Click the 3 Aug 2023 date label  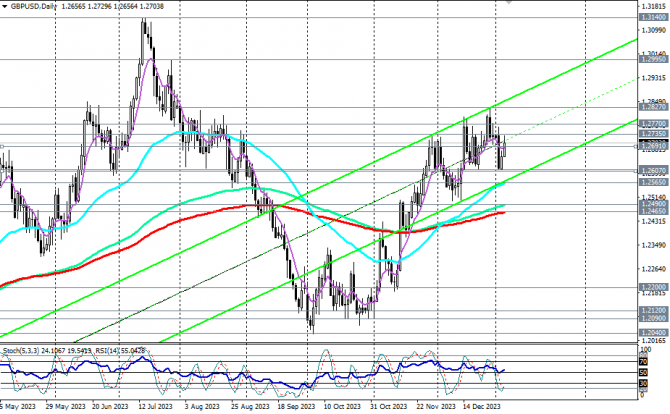pyautogui.click(x=202, y=406)
